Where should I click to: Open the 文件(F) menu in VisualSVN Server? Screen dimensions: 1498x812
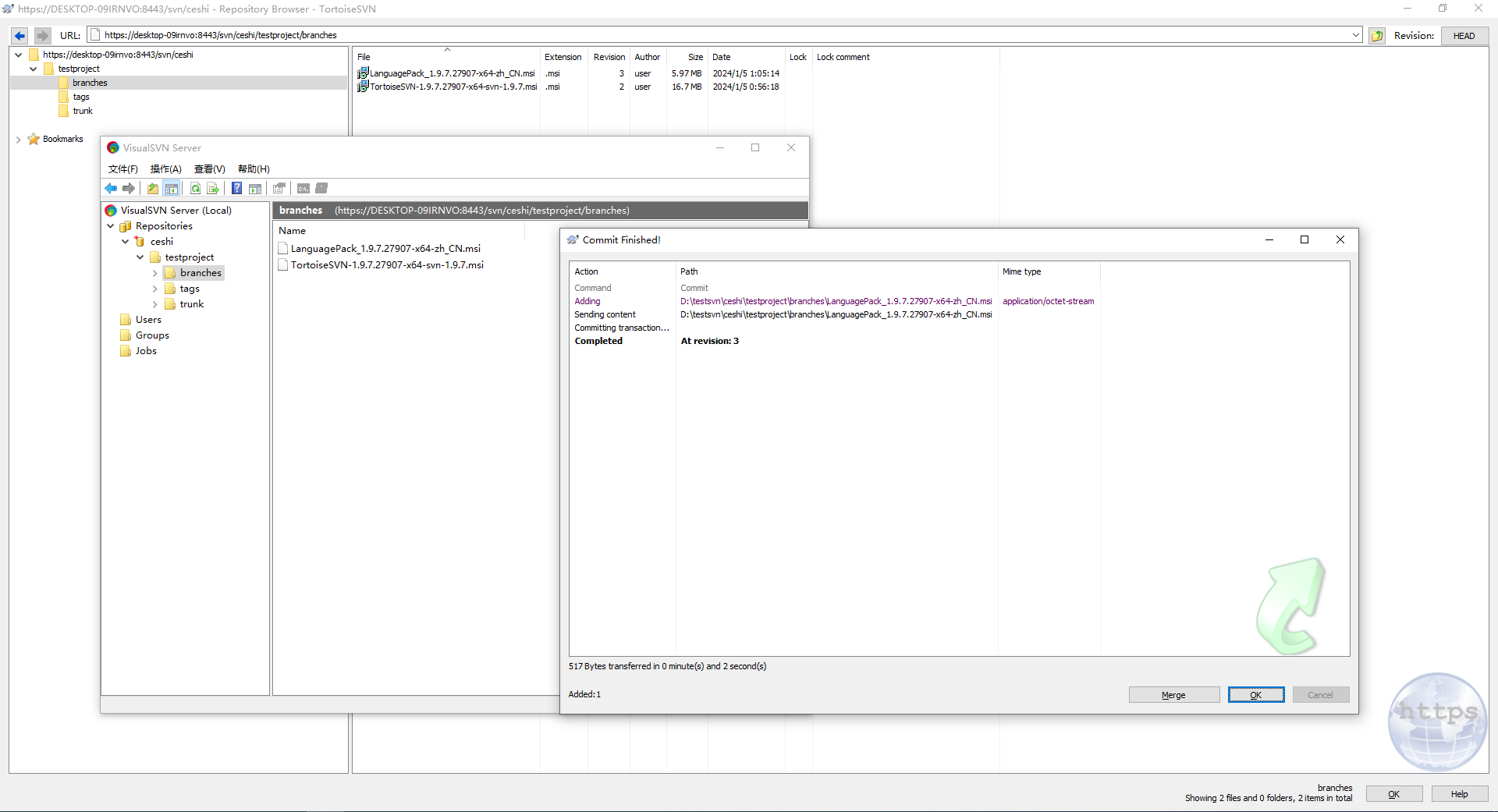click(x=123, y=169)
